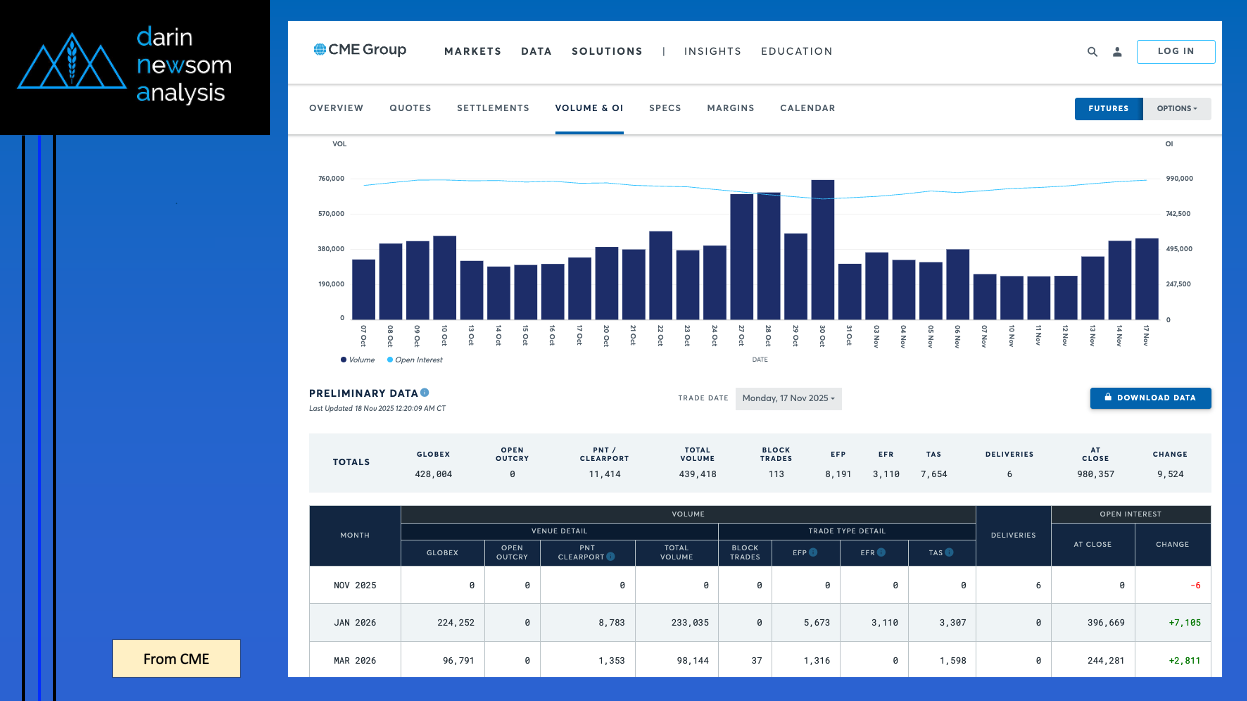This screenshot has width=1247, height=701.
Task: Click the Log In button
Action: pos(1175,52)
